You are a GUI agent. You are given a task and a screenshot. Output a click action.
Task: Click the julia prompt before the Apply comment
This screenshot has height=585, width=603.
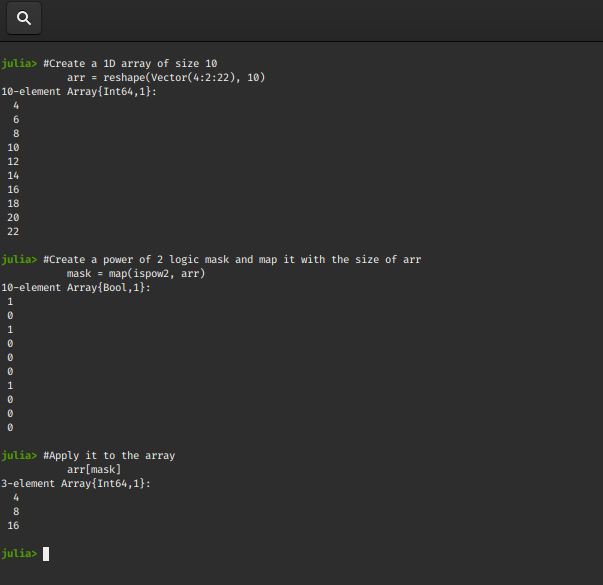point(19,455)
